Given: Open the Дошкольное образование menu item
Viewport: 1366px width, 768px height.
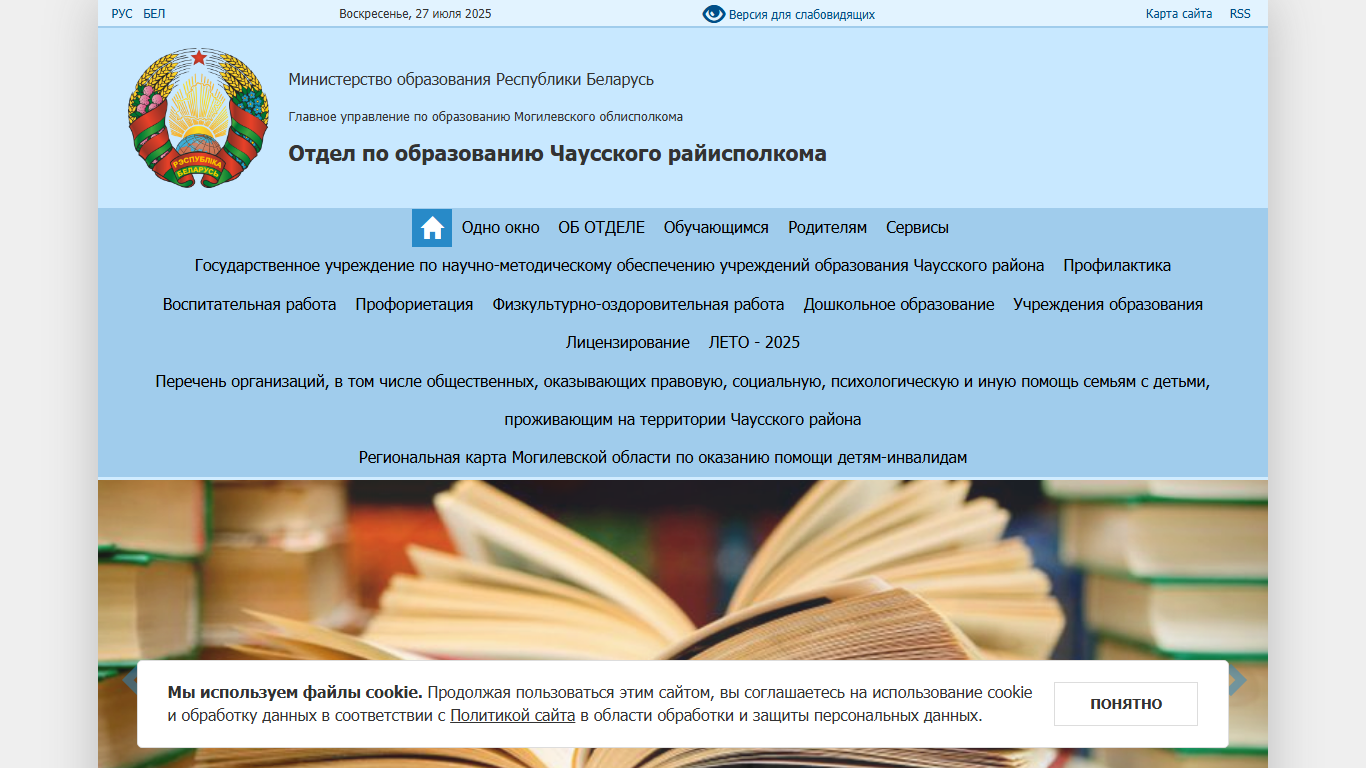Looking at the screenshot, I should [x=899, y=304].
